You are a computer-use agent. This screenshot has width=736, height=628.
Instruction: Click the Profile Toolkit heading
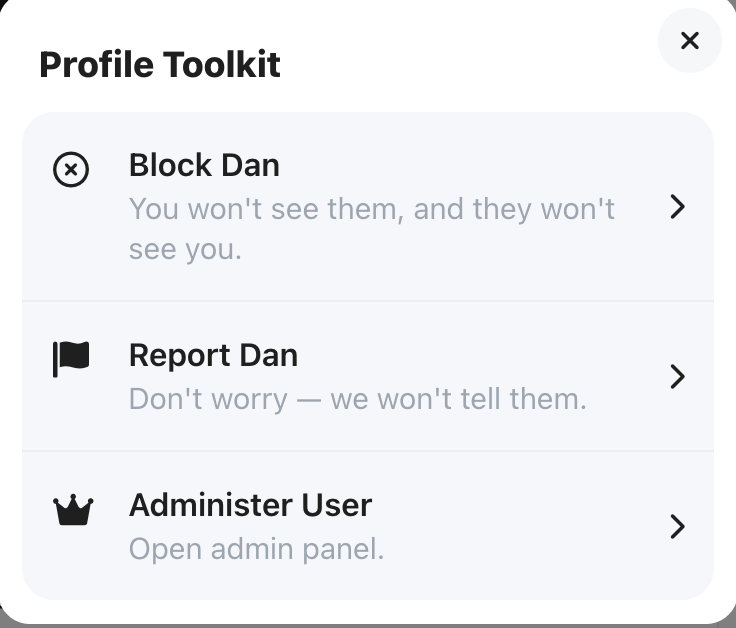[x=160, y=64]
